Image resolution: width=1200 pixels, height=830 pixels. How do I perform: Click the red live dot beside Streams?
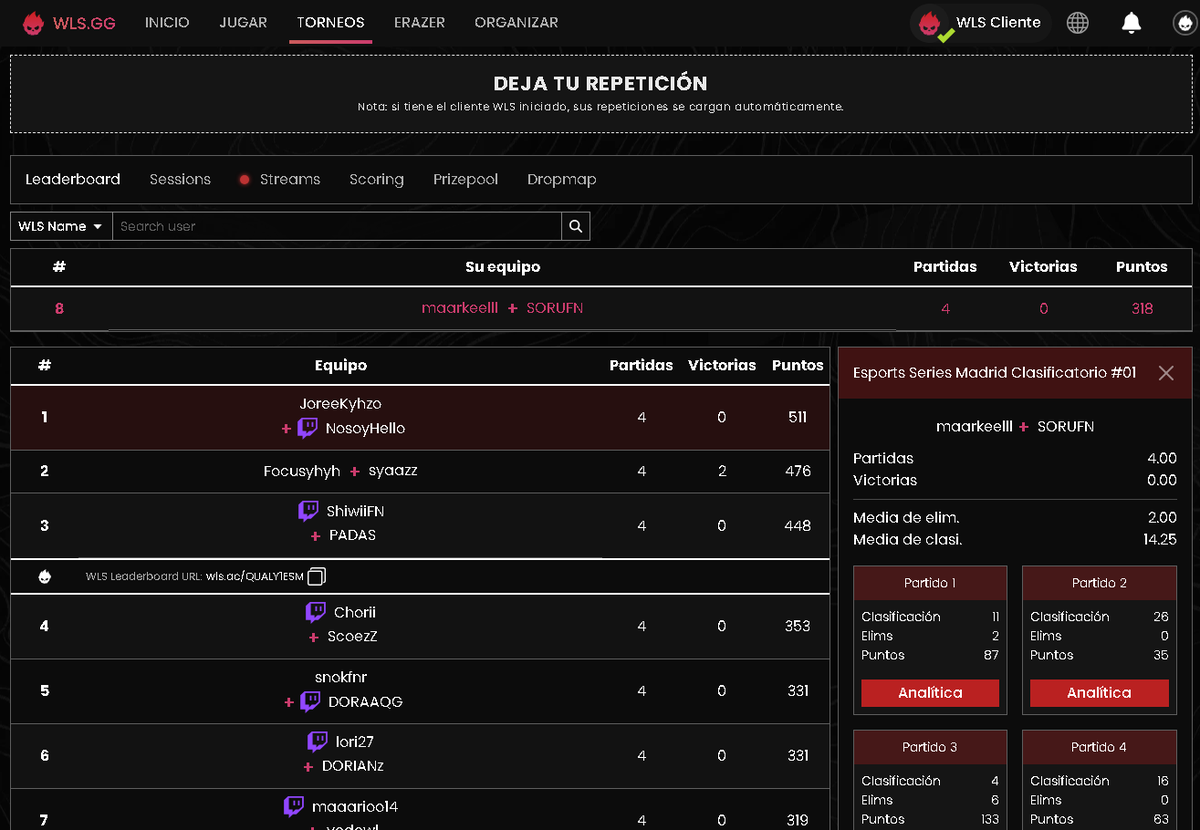coord(244,180)
